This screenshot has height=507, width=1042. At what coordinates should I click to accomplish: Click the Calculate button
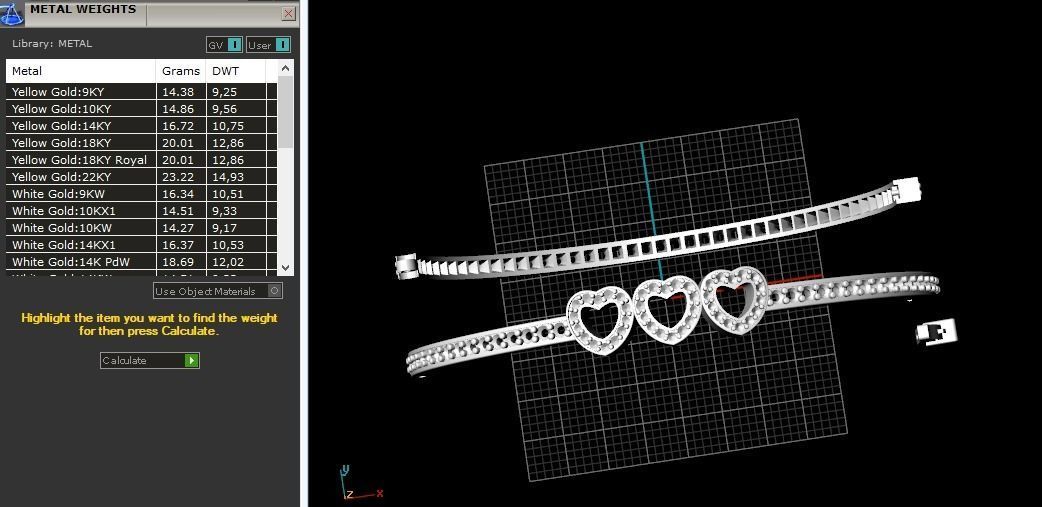[150, 360]
